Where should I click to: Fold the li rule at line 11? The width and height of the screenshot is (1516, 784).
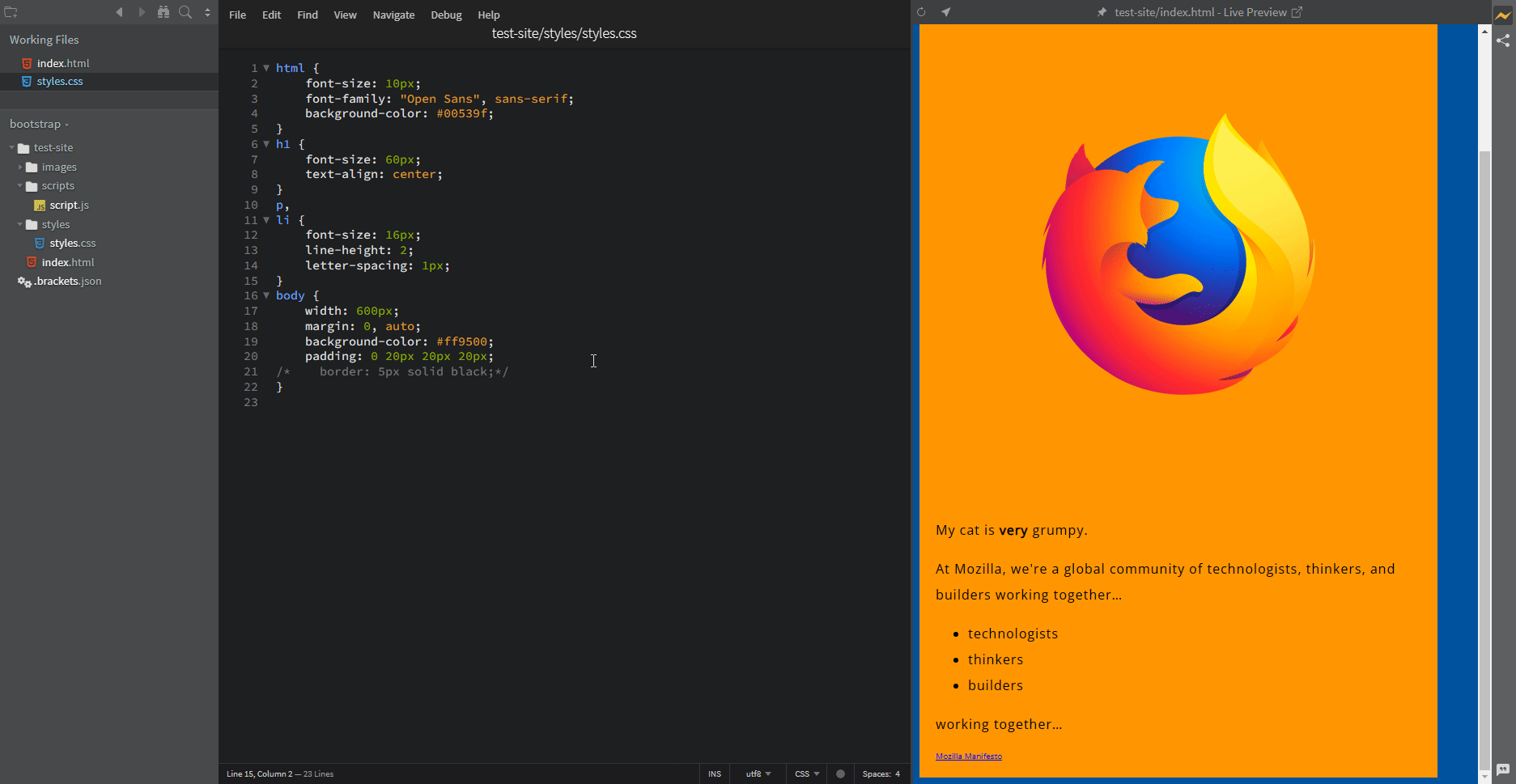pos(266,220)
